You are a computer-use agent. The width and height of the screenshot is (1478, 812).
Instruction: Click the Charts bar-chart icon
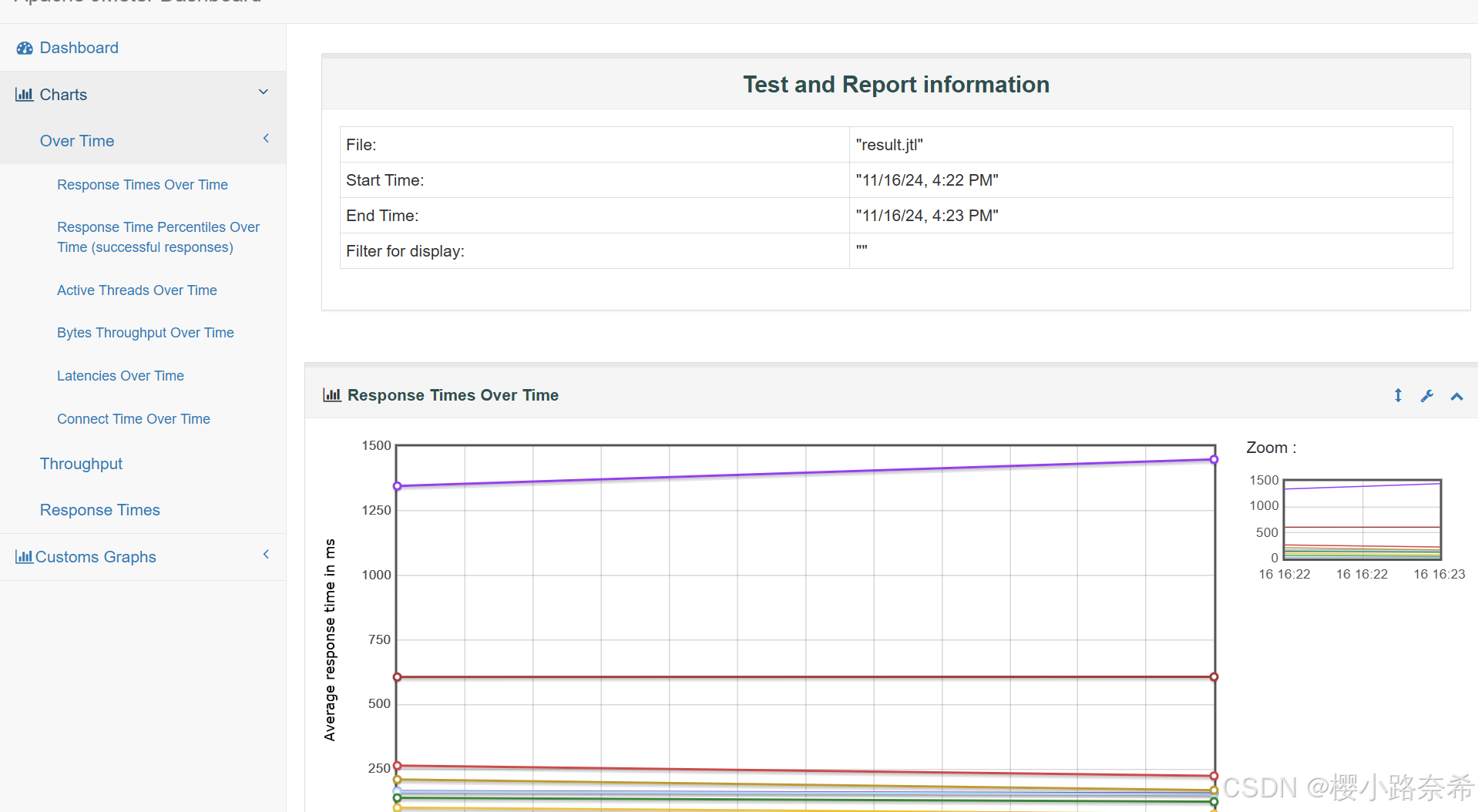[25, 95]
